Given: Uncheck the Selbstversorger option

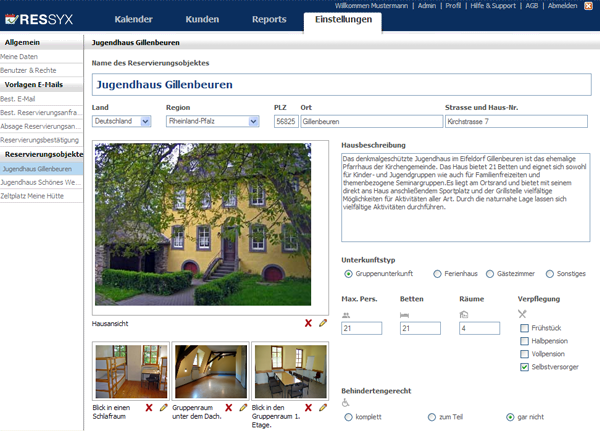Looking at the screenshot, I should coord(524,367).
